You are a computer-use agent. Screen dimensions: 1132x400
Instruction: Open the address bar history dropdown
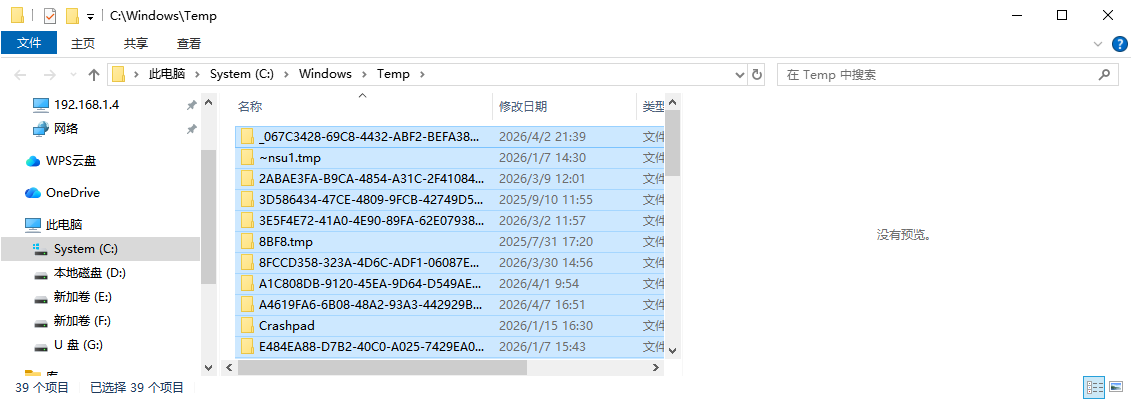click(740, 74)
